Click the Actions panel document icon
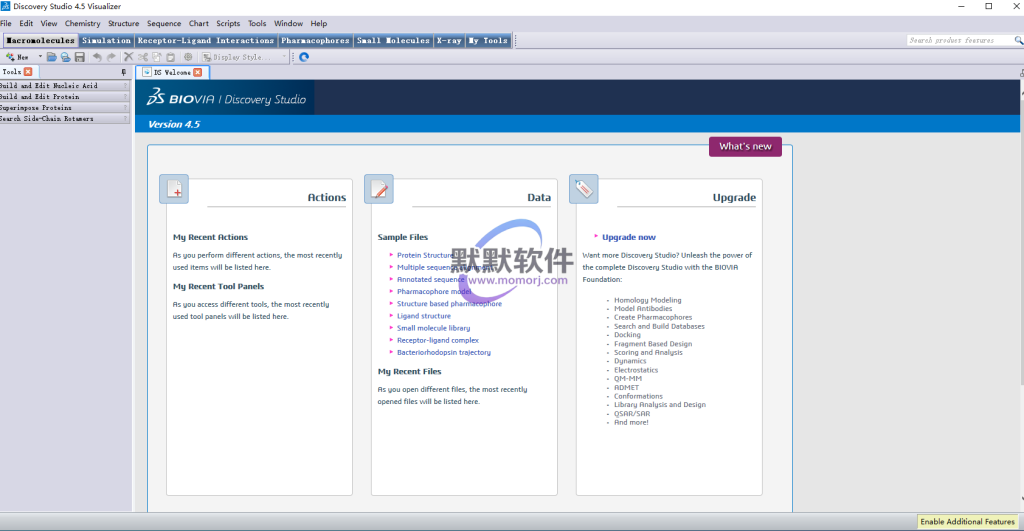 [x=174, y=189]
